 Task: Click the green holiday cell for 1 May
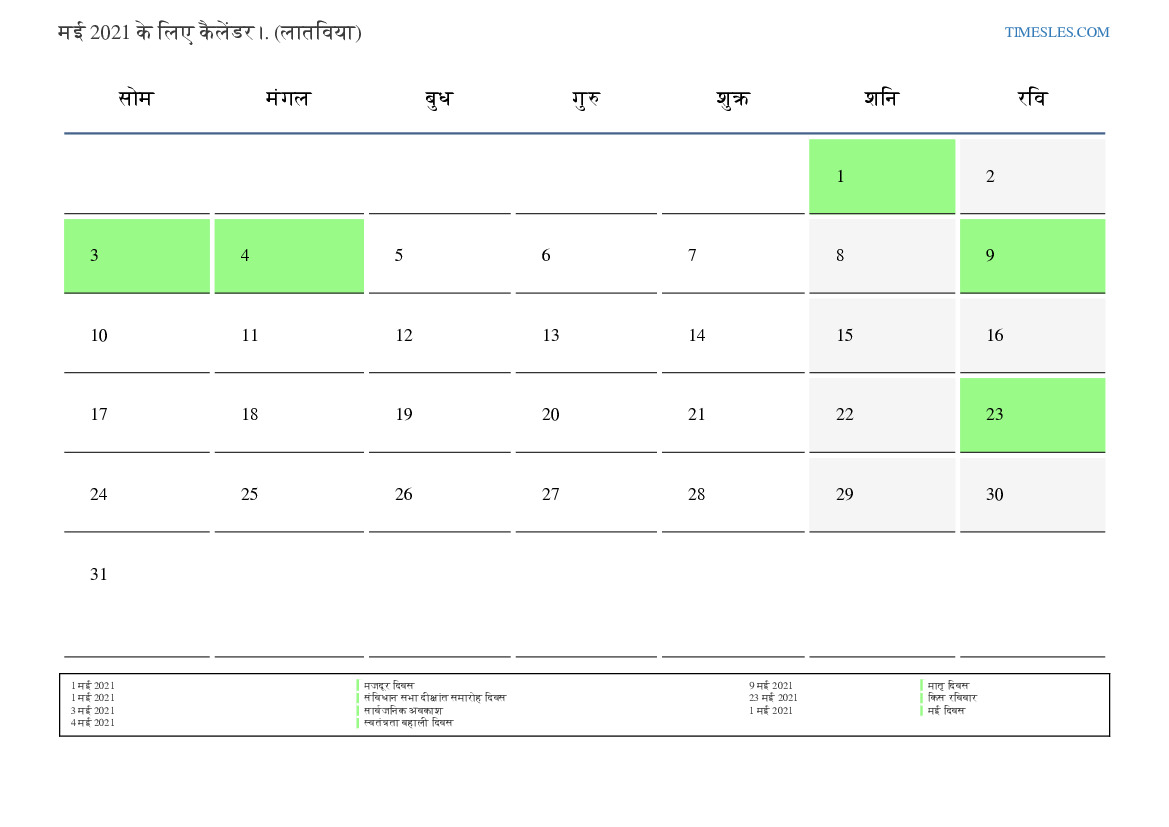pyautogui.click(x=881, y=176)
